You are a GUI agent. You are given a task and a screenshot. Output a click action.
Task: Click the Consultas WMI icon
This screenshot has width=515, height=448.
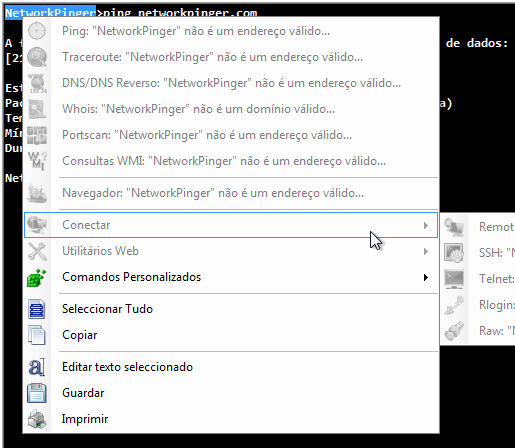(37, 161)
